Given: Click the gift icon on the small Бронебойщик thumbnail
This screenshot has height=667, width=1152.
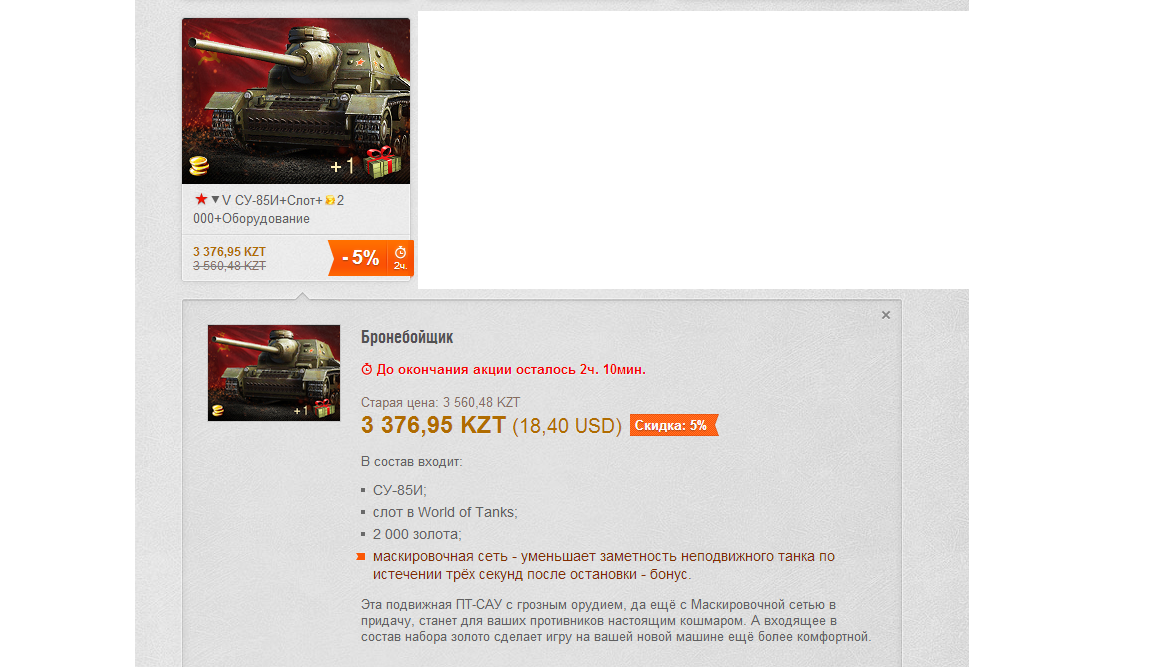Looking at the screenshot, I should point(324,408).
